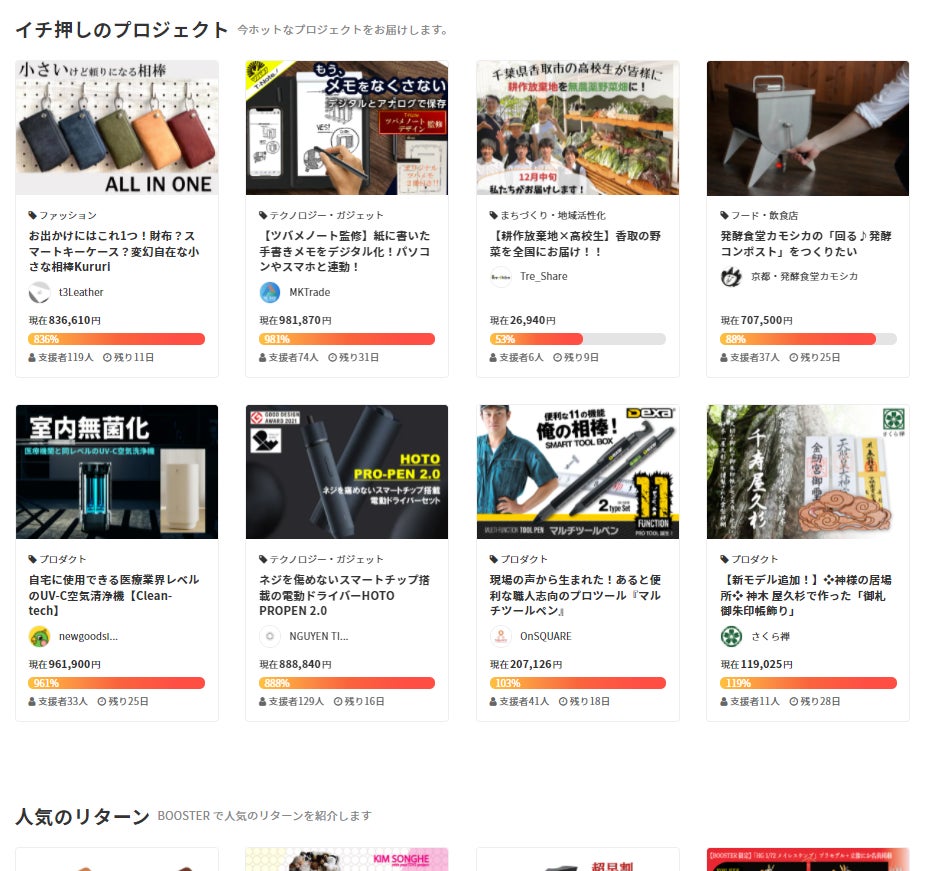Select the フード・飲食店 category tag

point(759,216)
